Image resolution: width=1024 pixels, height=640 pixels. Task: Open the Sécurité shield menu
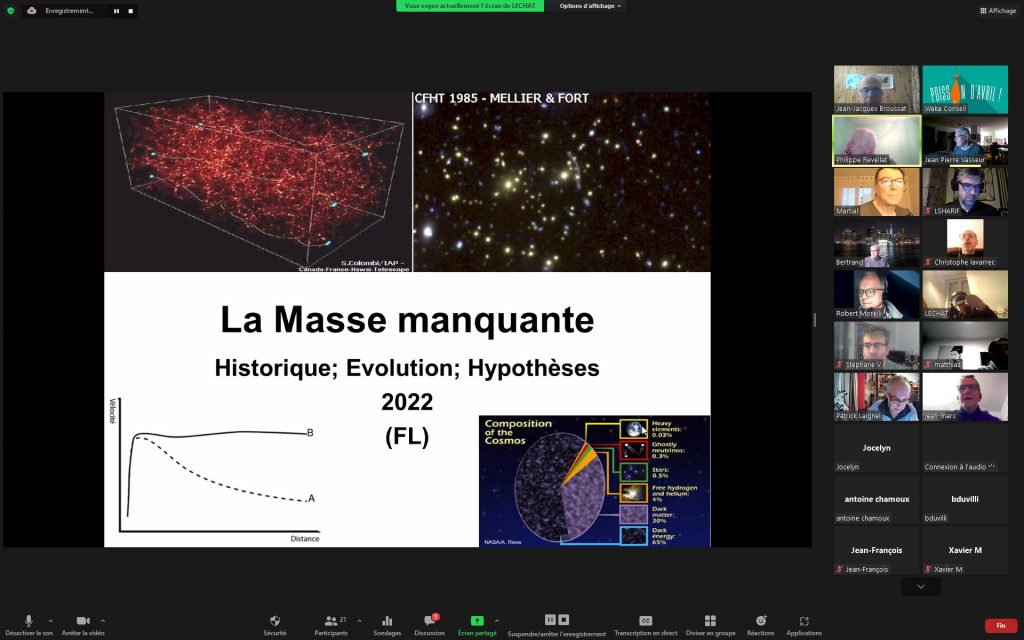coord(275,624)
